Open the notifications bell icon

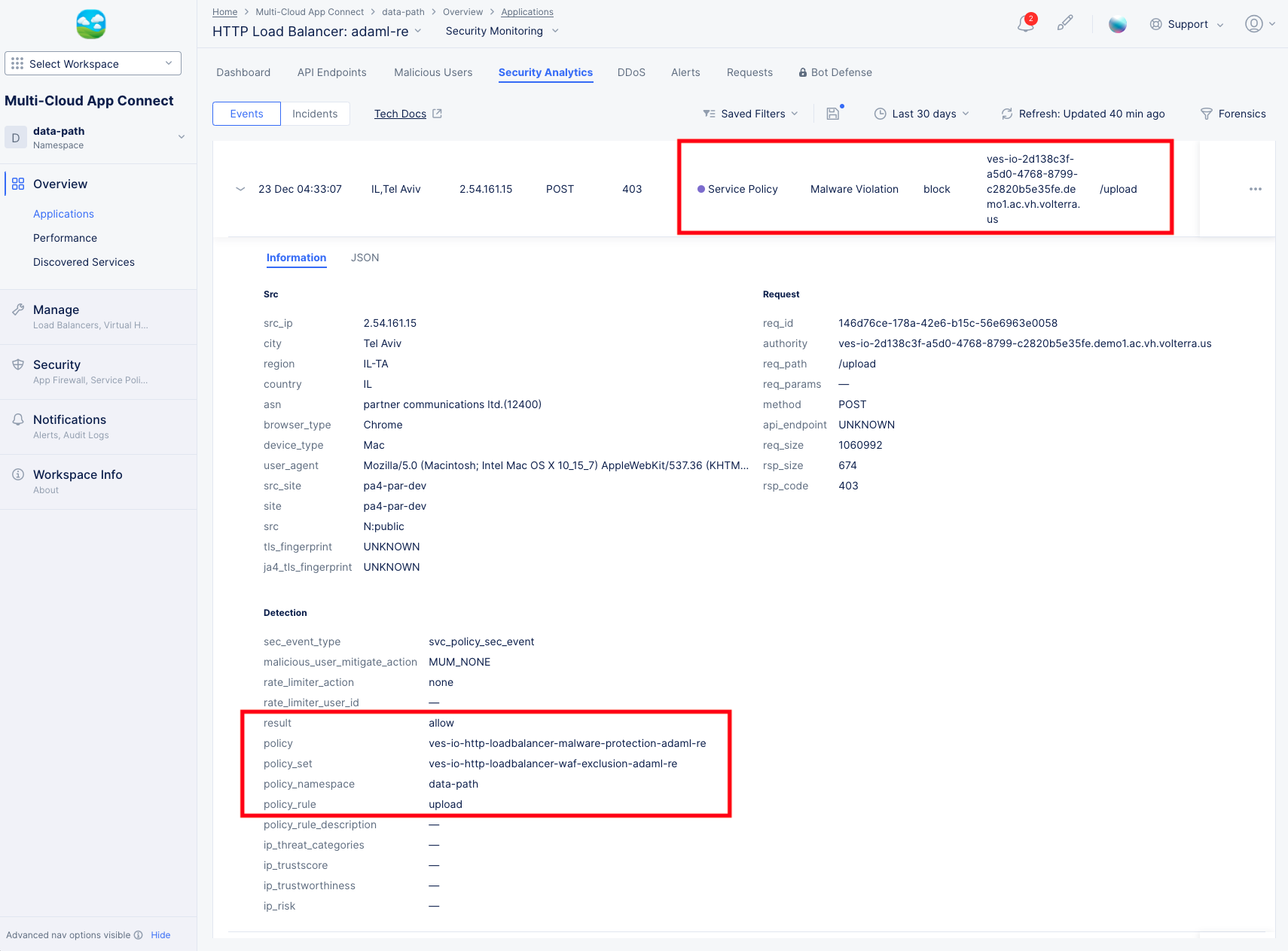tap(1025, 23)
